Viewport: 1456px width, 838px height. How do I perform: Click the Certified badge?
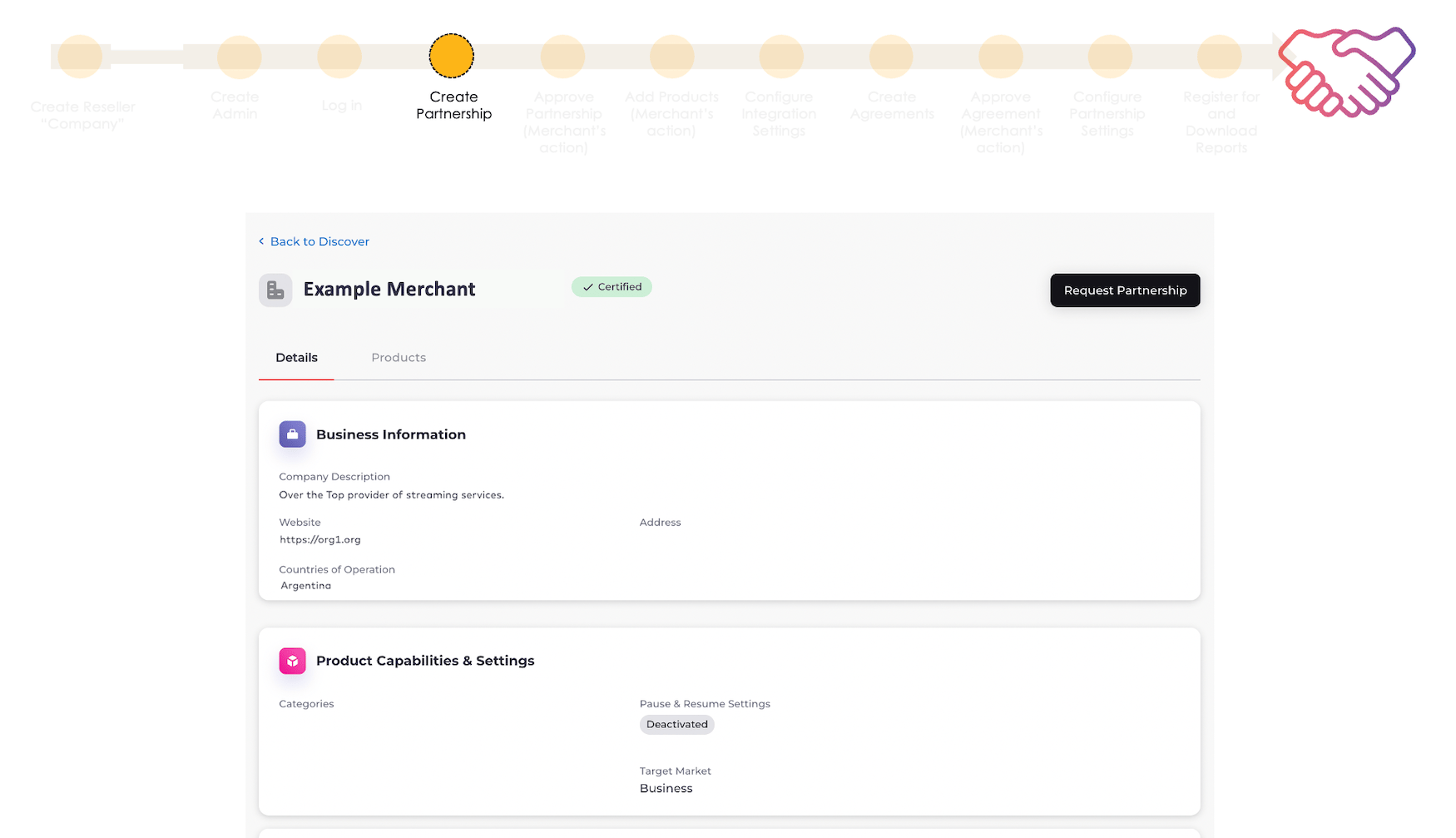point(612,287)
